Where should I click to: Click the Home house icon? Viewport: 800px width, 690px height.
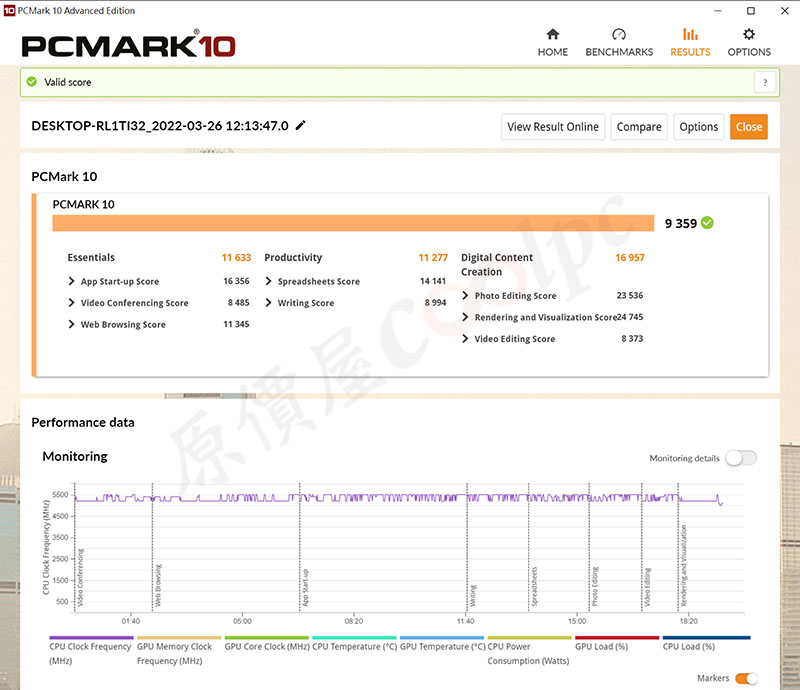[553, 34]
